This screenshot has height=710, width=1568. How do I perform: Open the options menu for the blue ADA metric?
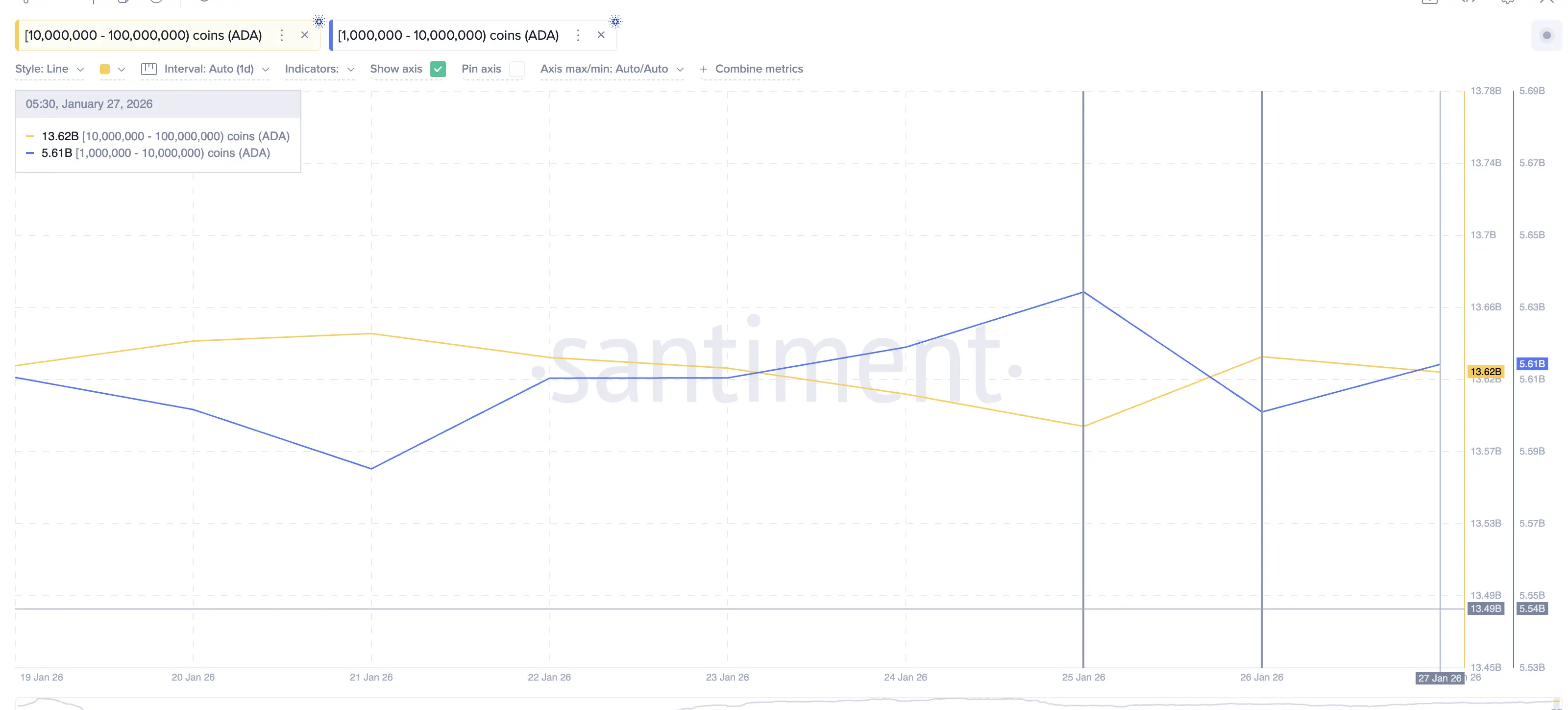[578, 35]
